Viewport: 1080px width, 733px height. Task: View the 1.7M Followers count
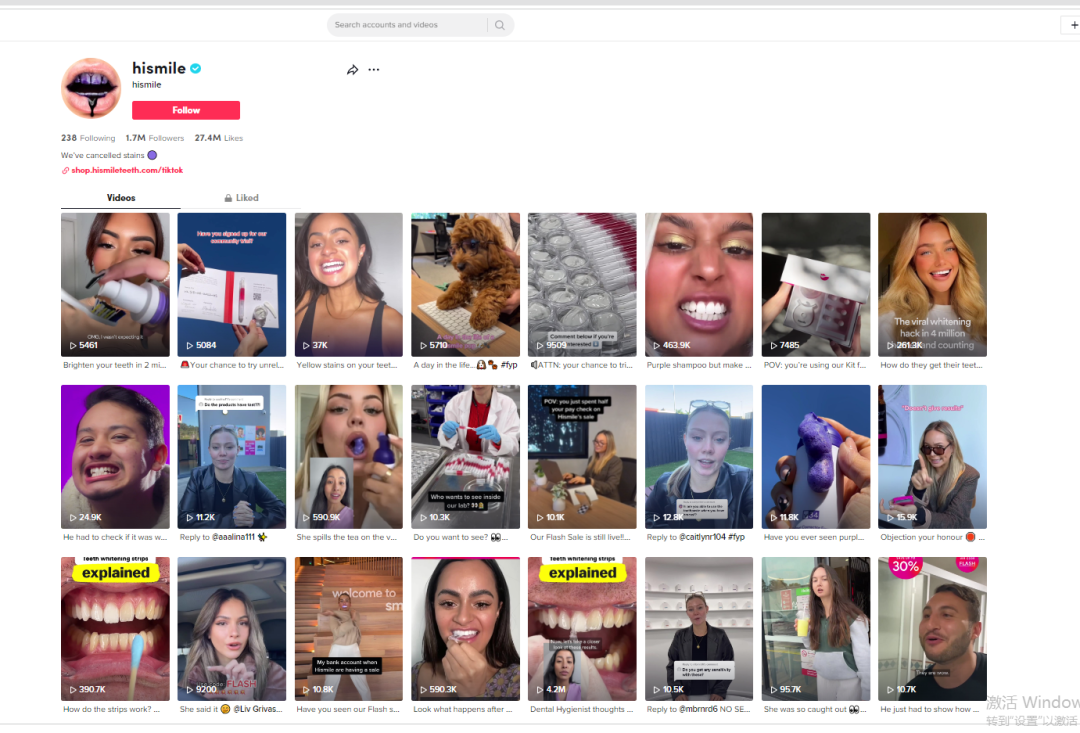155,138
